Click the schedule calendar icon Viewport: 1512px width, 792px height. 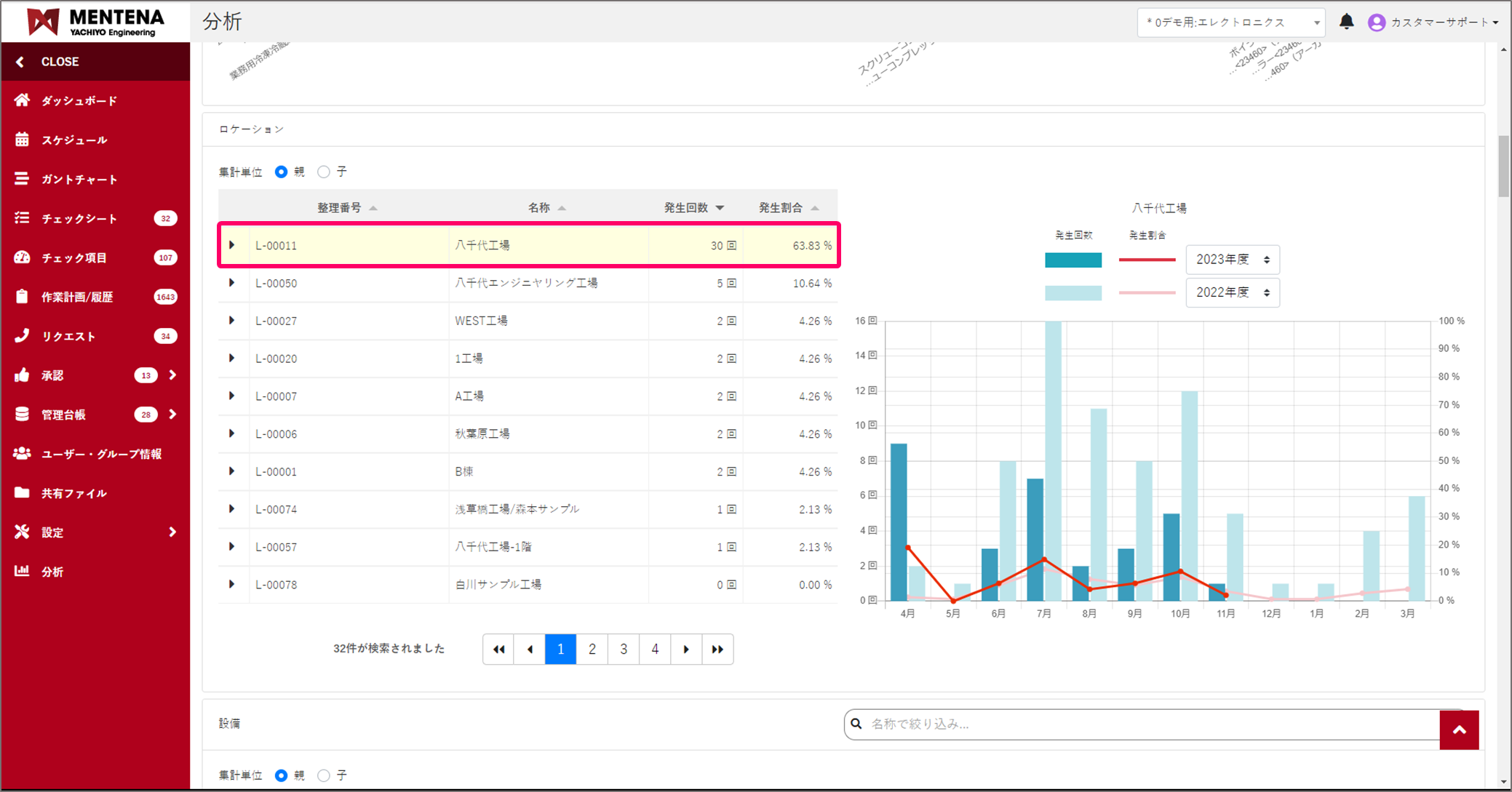click(x=23, y=140)
